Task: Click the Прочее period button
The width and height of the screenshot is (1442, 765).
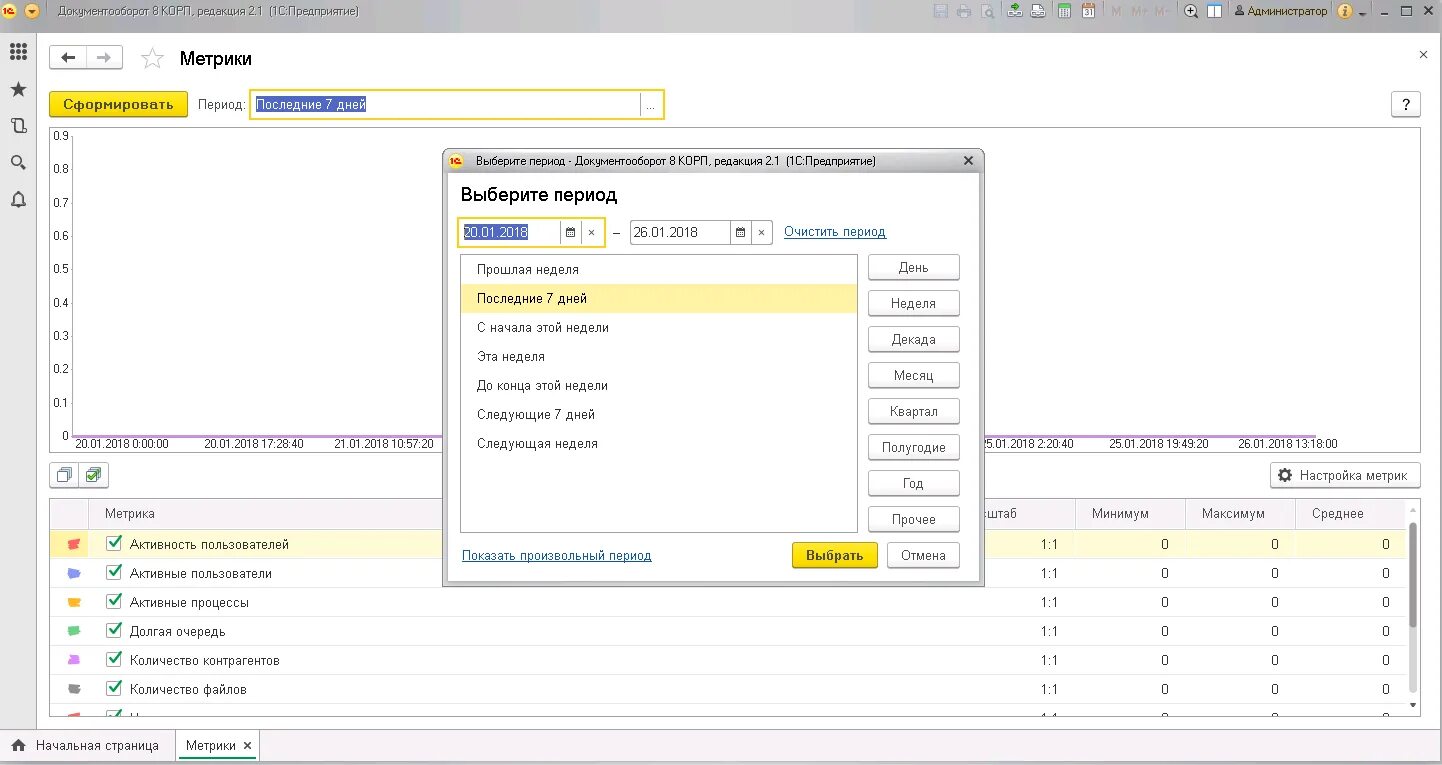Action: 913,520
